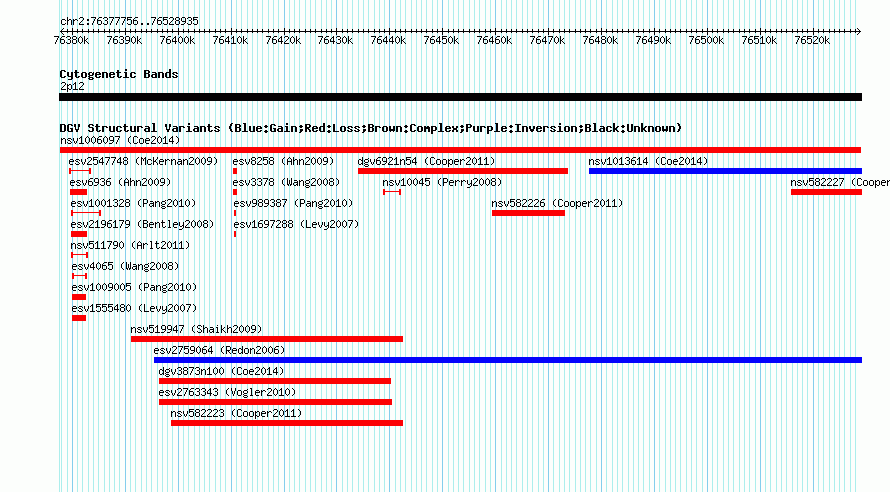
Task: Select the blue nsv1013614 gain bar
Action: 725,171
